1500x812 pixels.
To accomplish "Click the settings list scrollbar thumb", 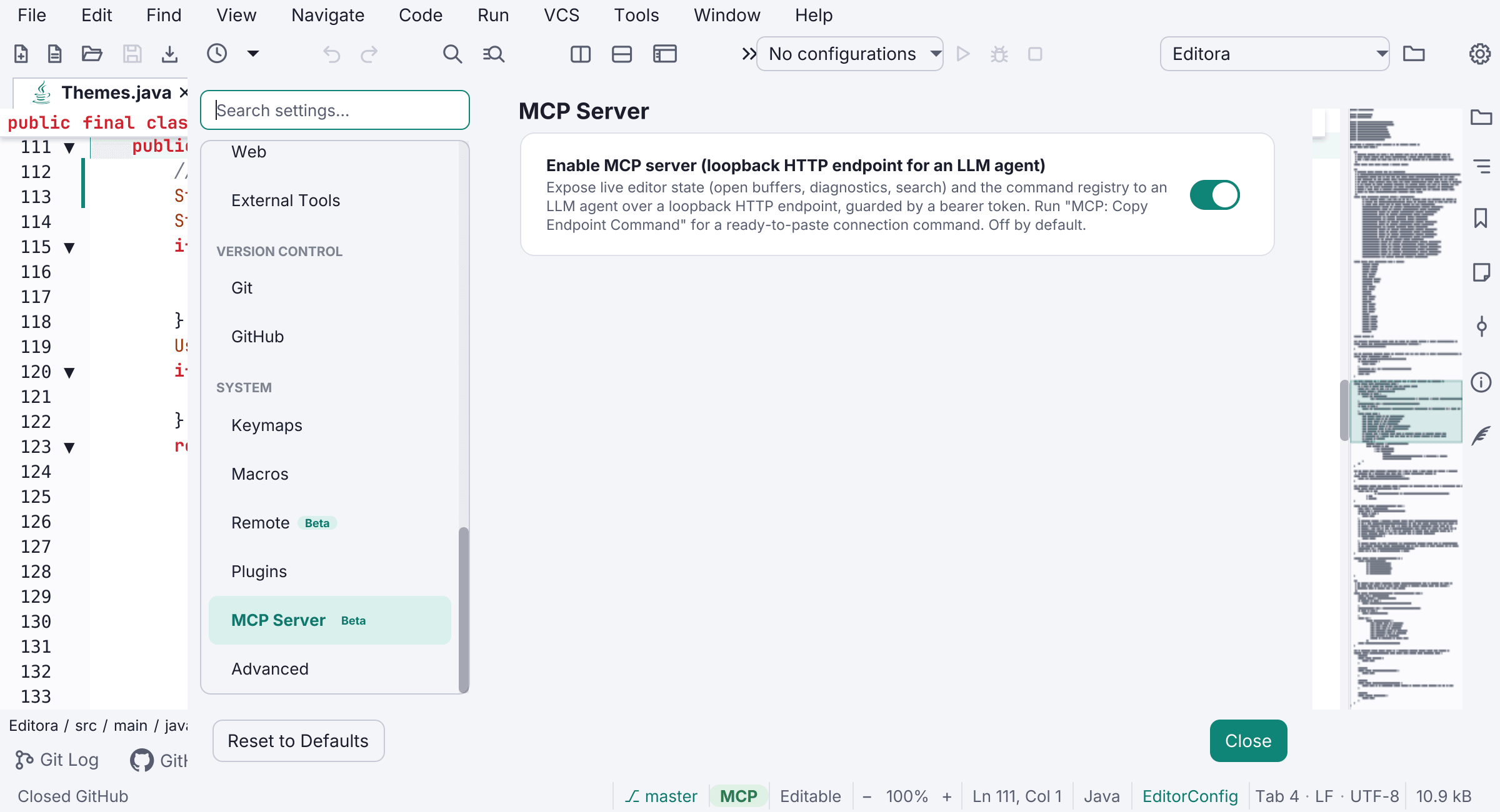I will click(463, 610).
